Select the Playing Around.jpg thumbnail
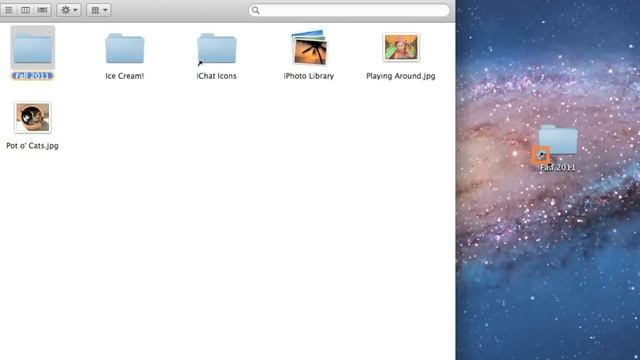Image resolution: width=640 pixels, height=360 pixels. (401, 47)
